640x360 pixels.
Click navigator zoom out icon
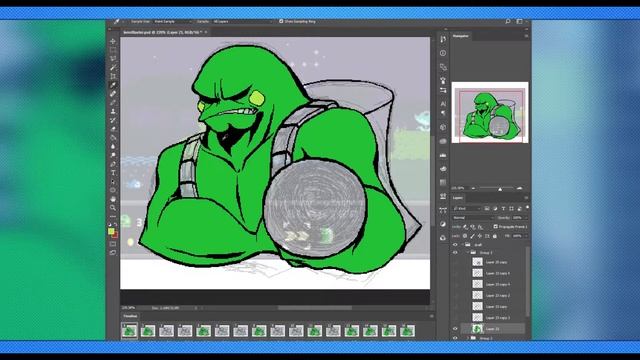(x=473, y=188)
